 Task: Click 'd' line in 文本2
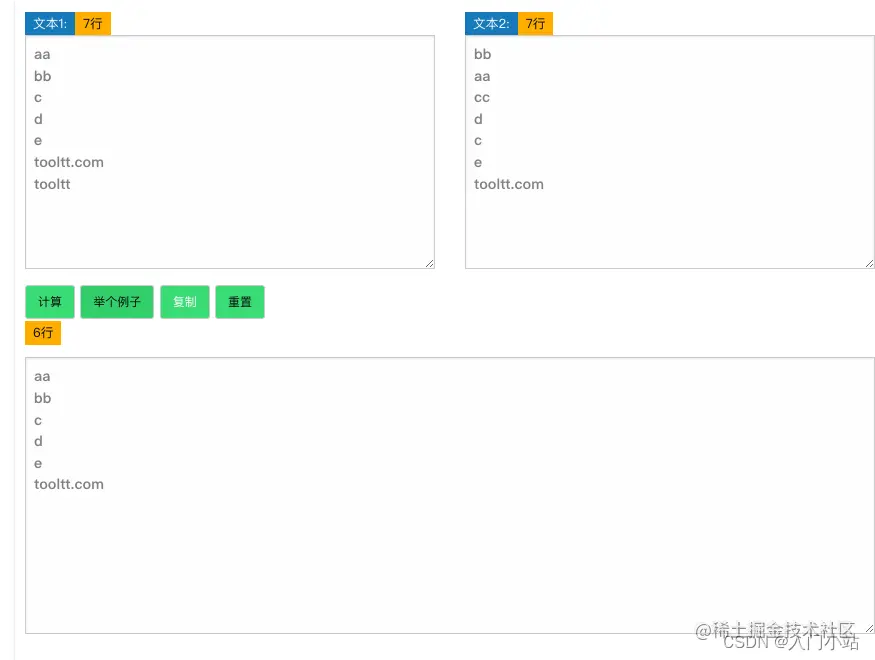point(478,119)
